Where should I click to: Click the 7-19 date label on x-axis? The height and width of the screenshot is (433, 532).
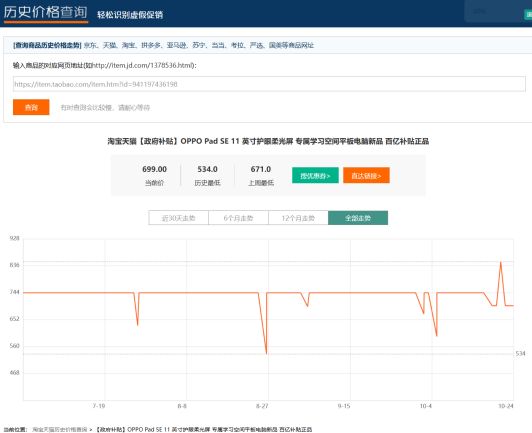pyautogui.click(x=99, y=406)
